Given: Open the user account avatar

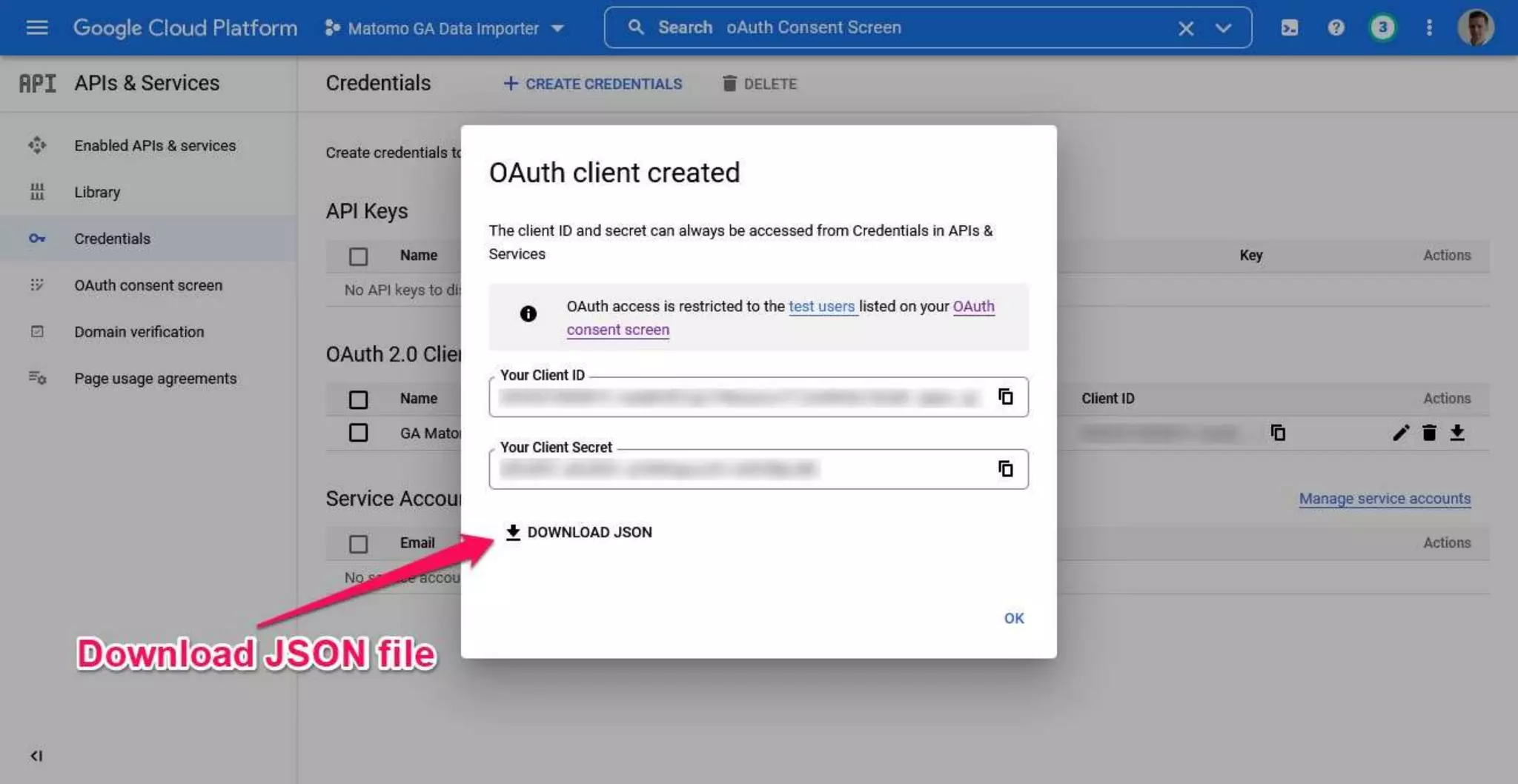Looking at the screenshot, I should click(1476, 27).
